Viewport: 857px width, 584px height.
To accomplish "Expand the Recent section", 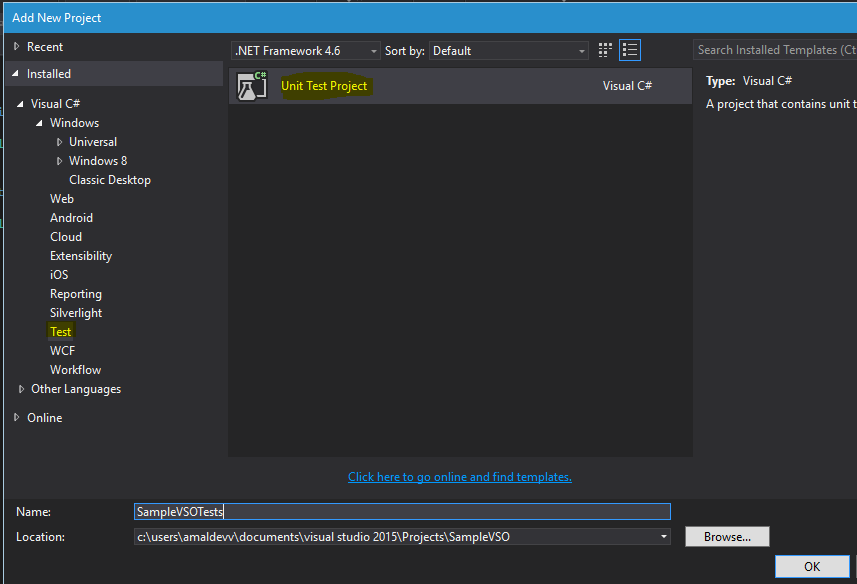I will 16,47.
